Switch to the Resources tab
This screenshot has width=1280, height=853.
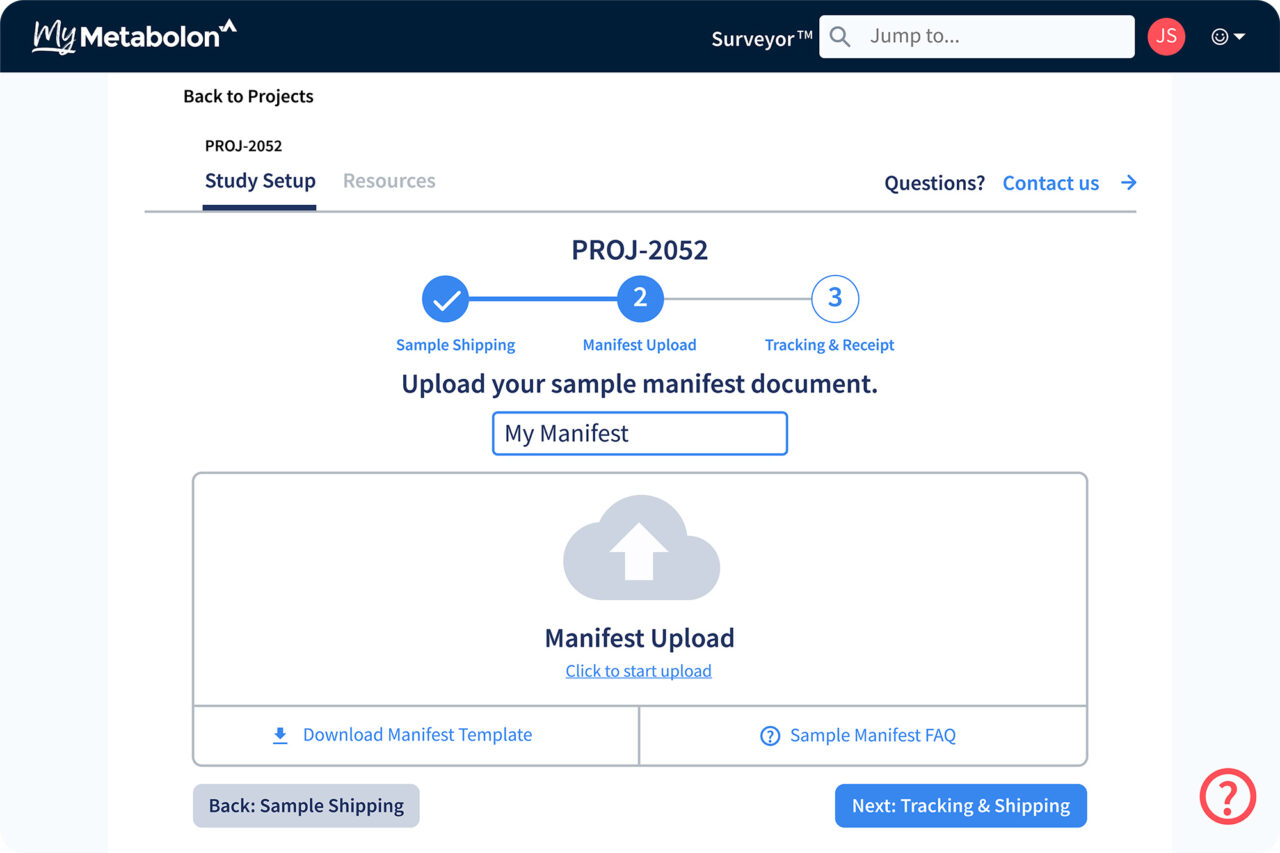[389, 181]
